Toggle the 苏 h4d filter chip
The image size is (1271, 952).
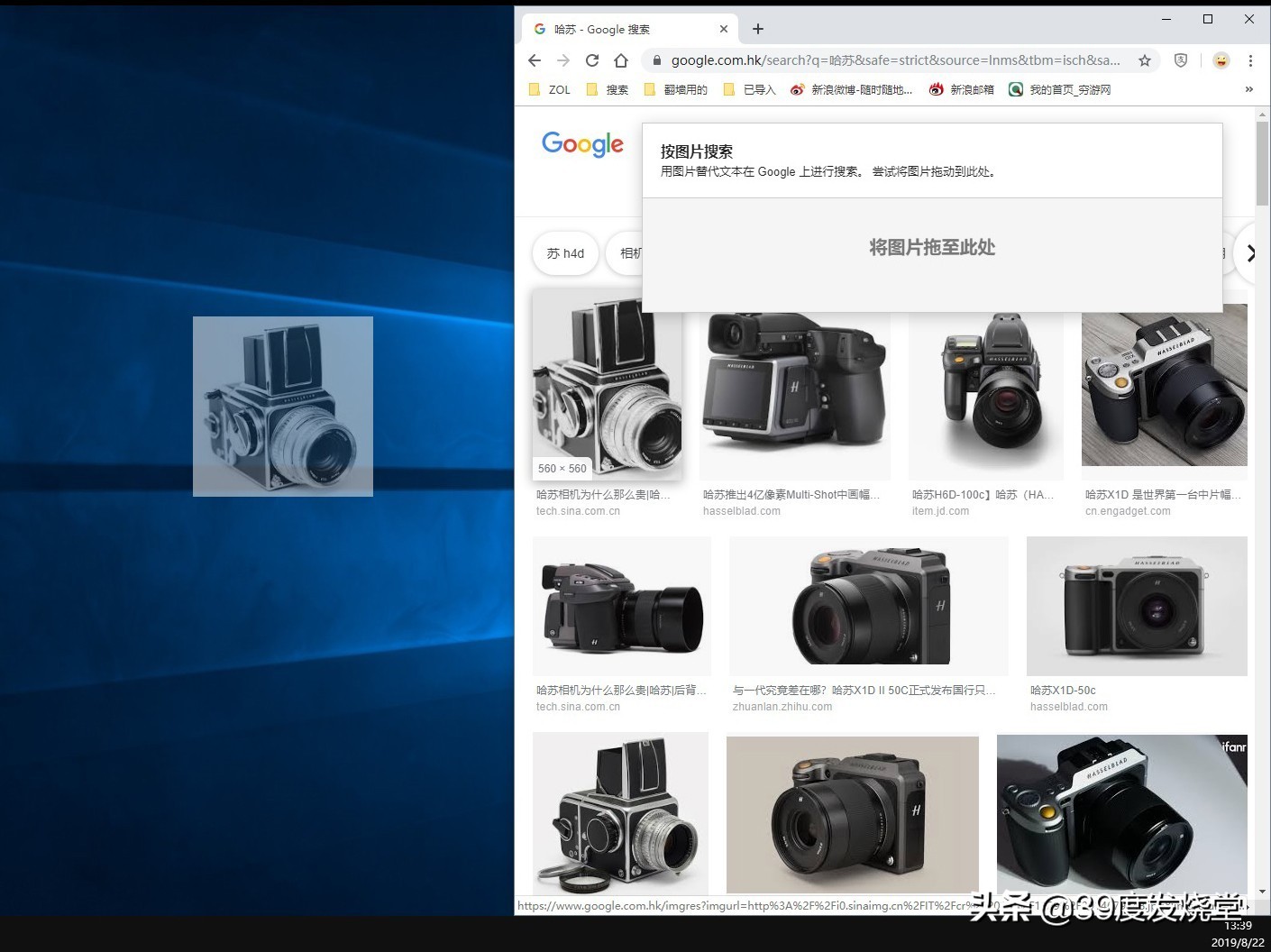click(x=565, y=253)
